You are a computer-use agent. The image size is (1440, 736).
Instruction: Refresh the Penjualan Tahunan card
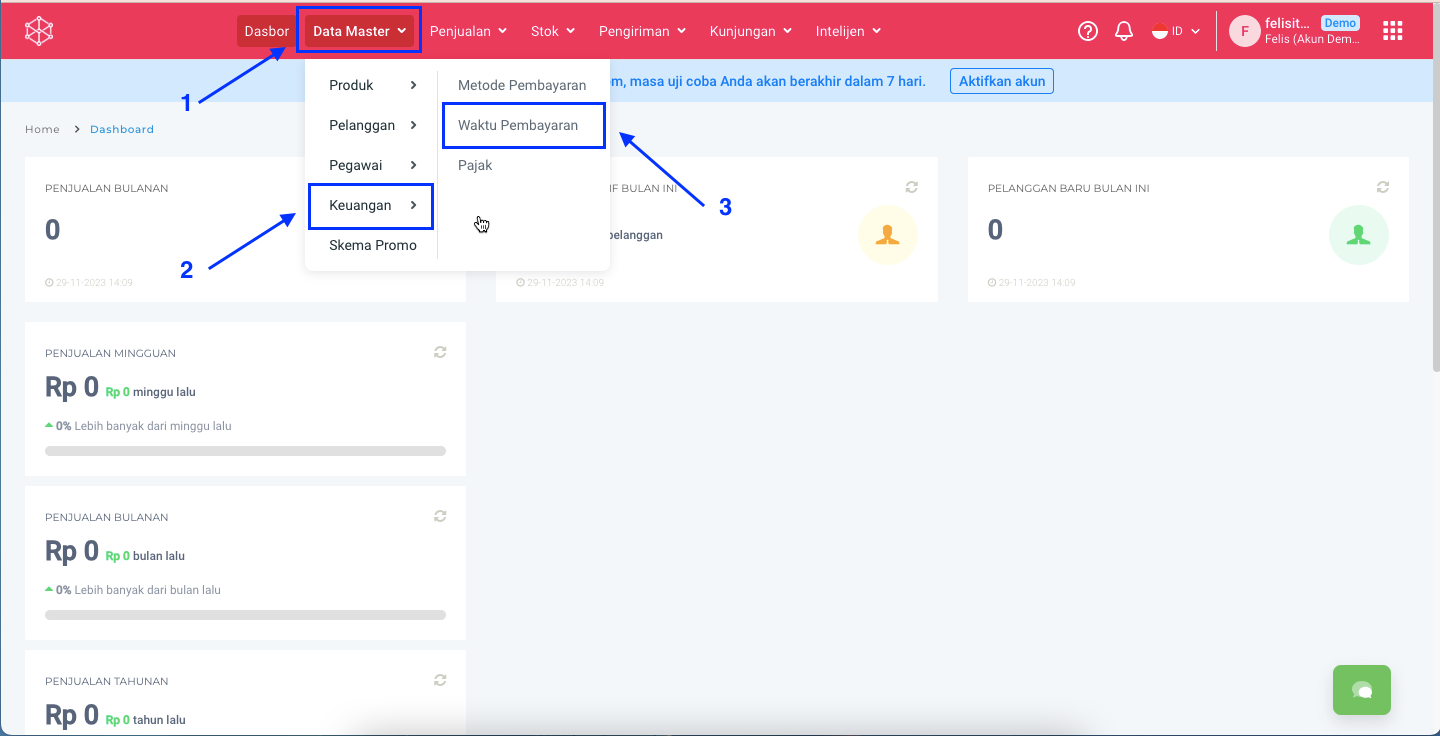coord(440,680)
